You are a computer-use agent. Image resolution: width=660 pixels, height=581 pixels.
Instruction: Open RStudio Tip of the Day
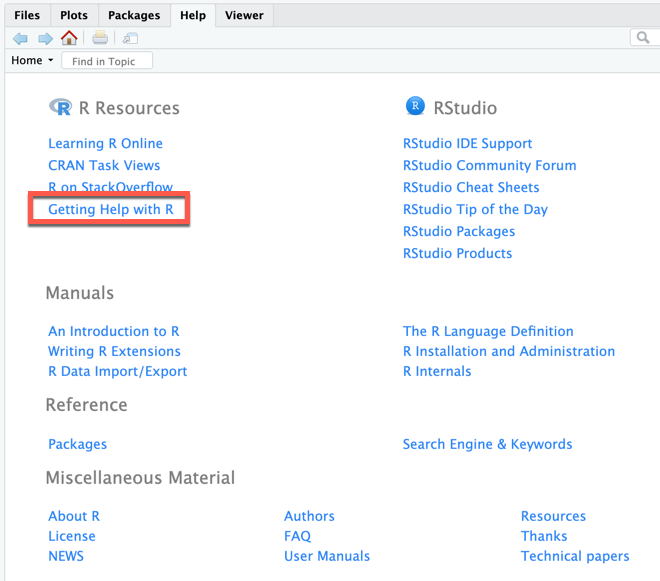[x=475, y=209]
